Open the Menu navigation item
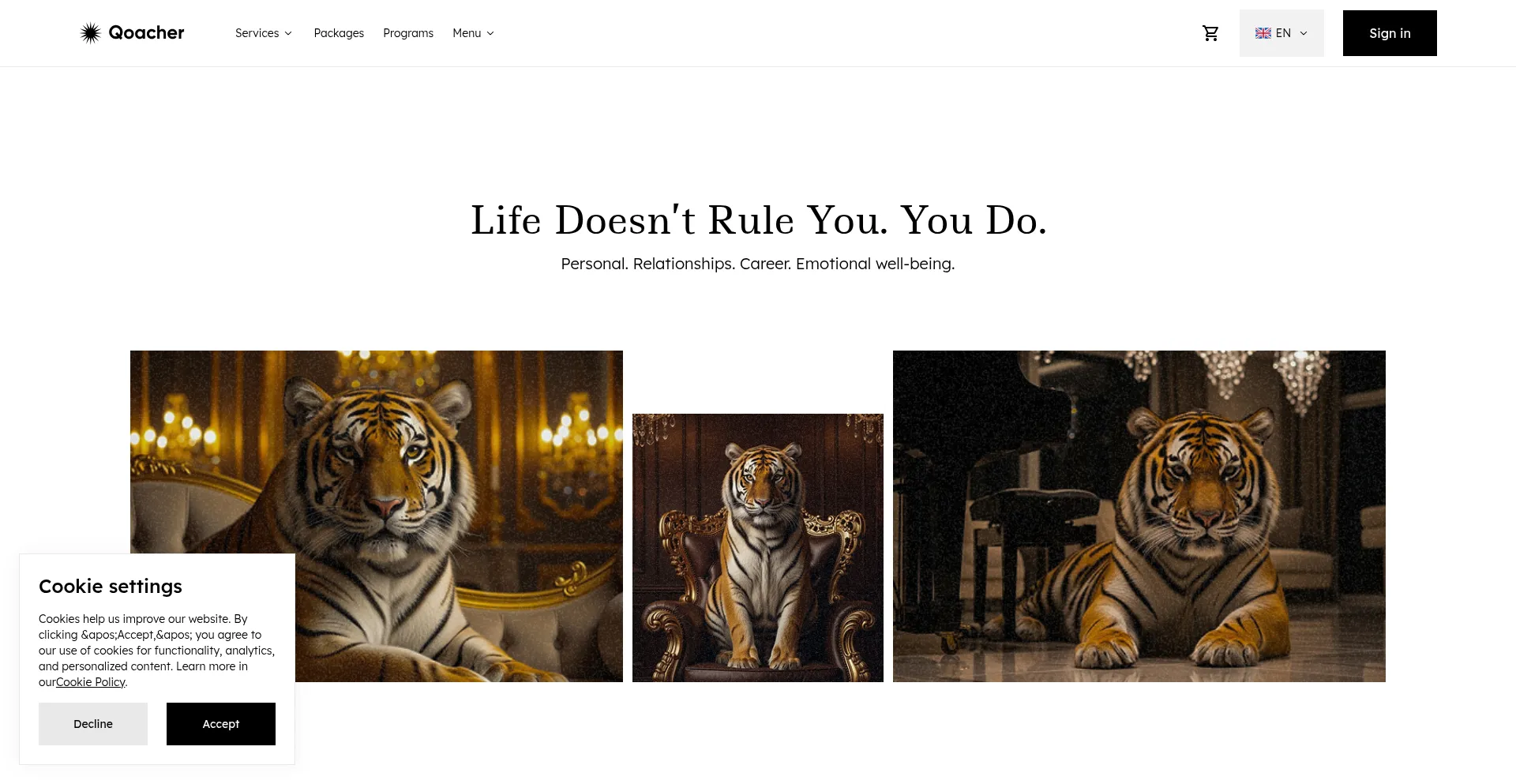 click(473, 33)
